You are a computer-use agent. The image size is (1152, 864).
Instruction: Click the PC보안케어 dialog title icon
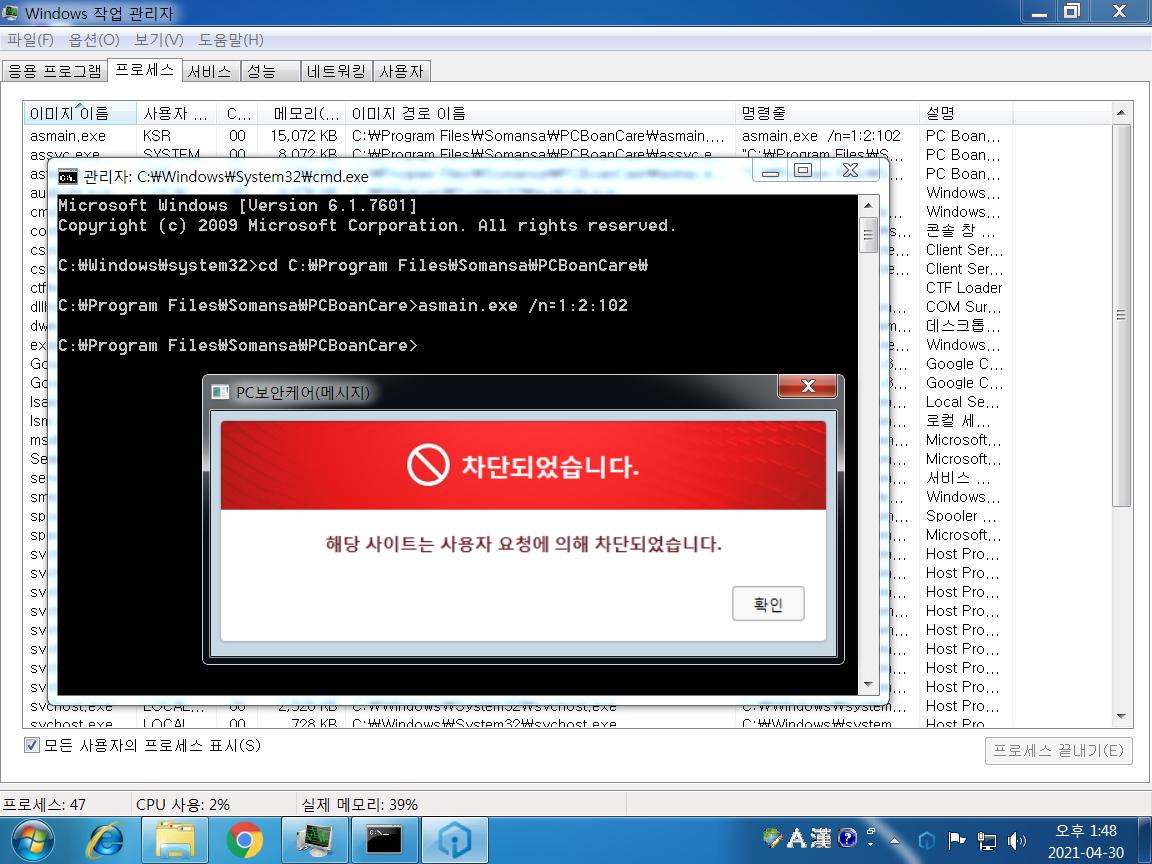[x=220, y=392]
